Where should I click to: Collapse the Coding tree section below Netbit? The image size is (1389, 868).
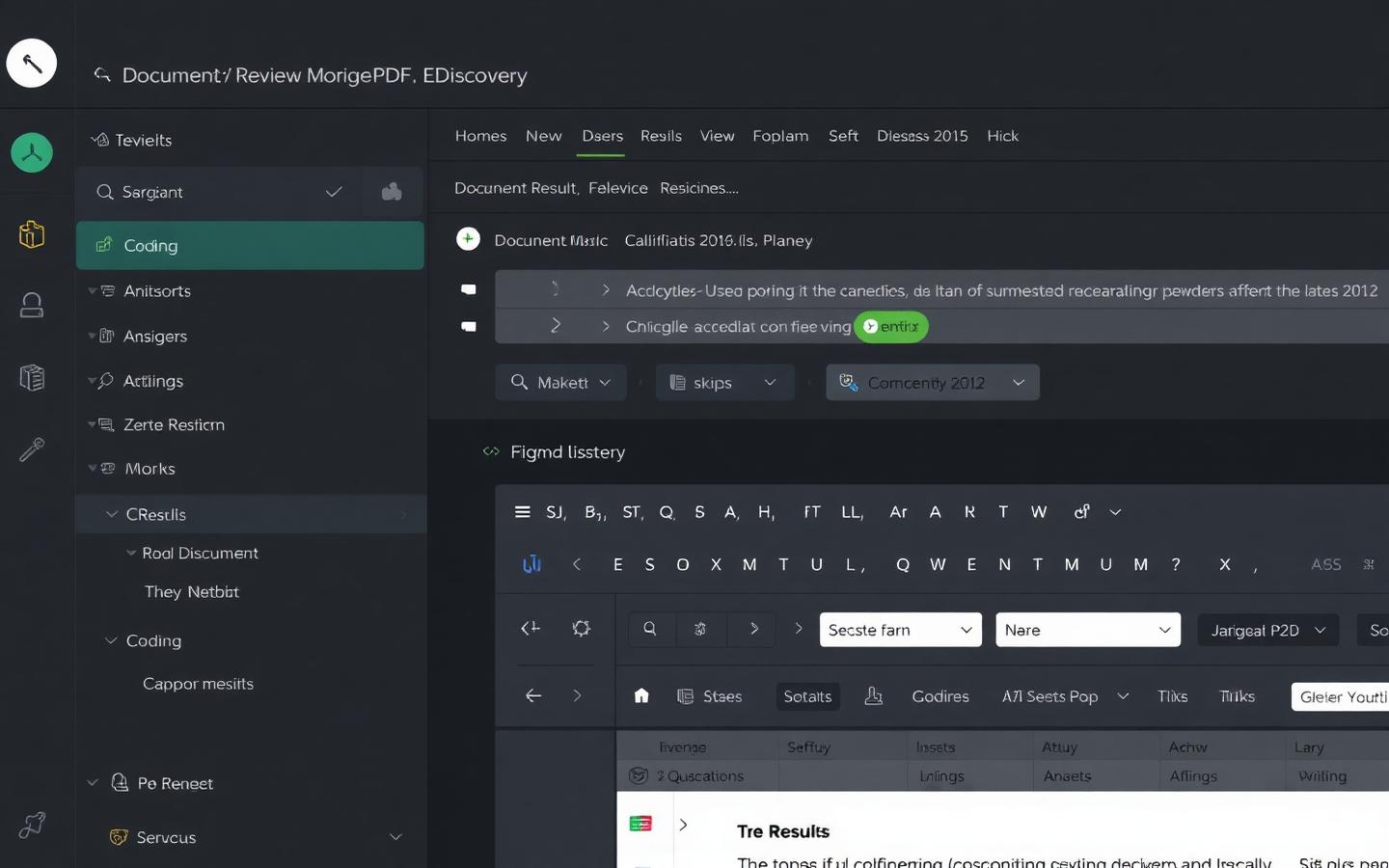(x=112, y=640)
